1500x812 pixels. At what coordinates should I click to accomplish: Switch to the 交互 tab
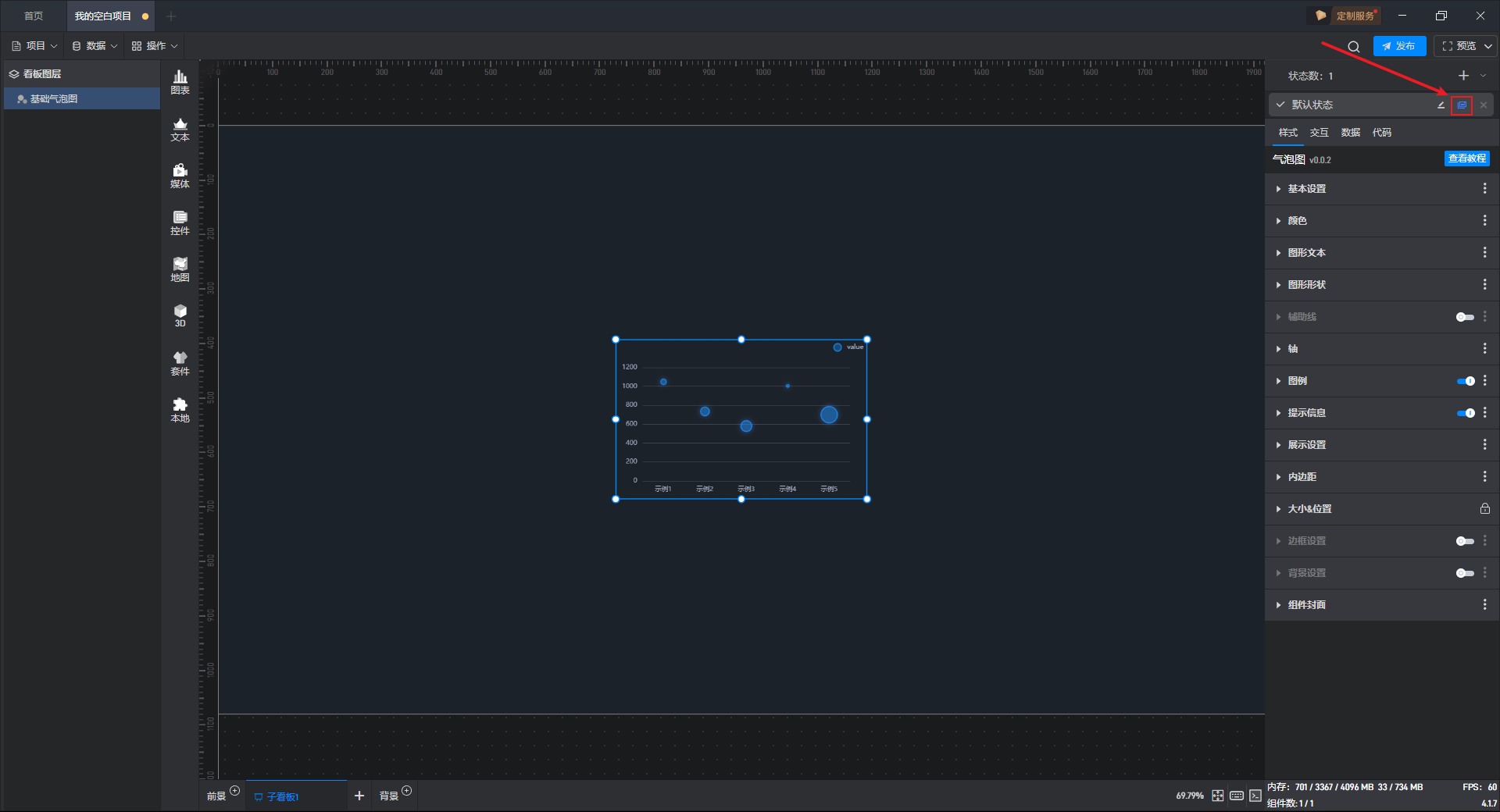(1319, 133)
